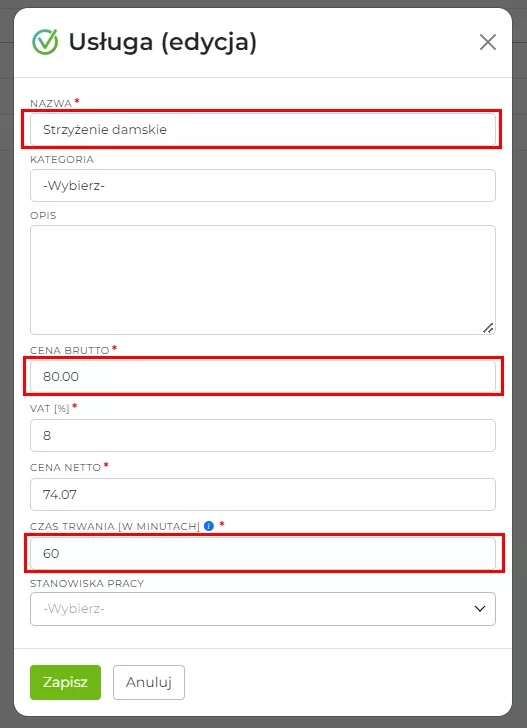Show info tooltip for Czas trwania
This screenshot has height=728, width=527.
coord(209,526)
